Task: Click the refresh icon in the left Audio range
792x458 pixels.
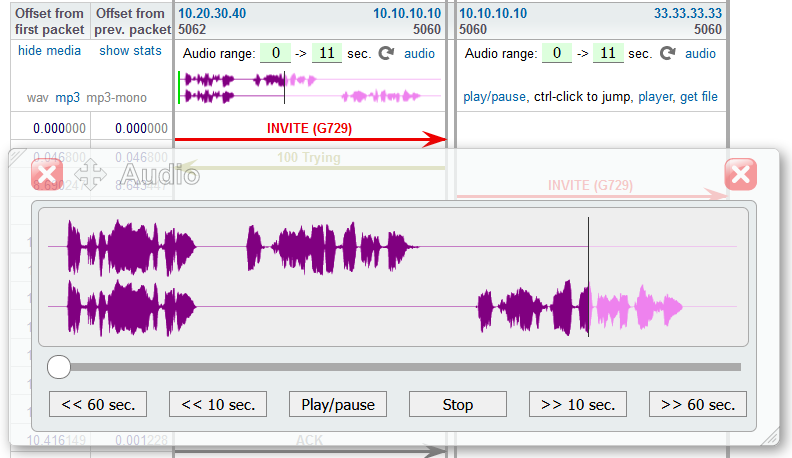Action: coord(386,54)
